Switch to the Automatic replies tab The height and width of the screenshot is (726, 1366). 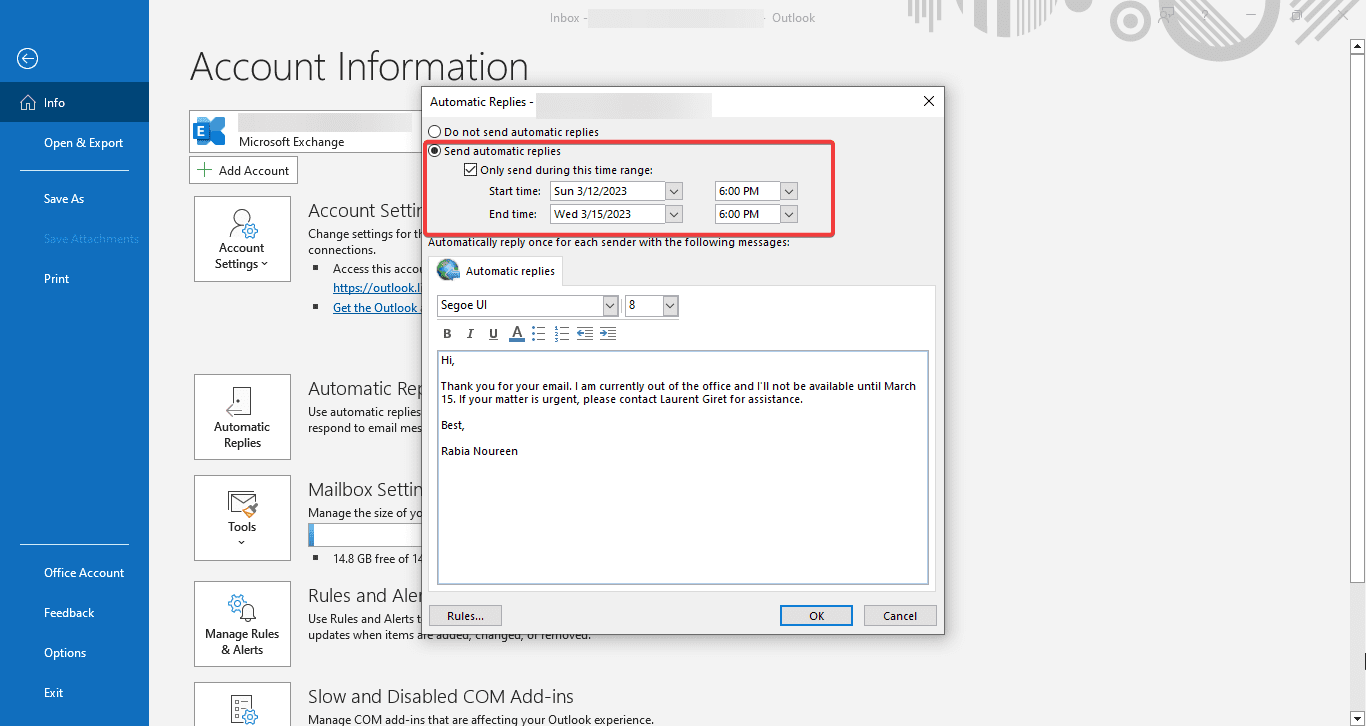[x=497, y=270]
